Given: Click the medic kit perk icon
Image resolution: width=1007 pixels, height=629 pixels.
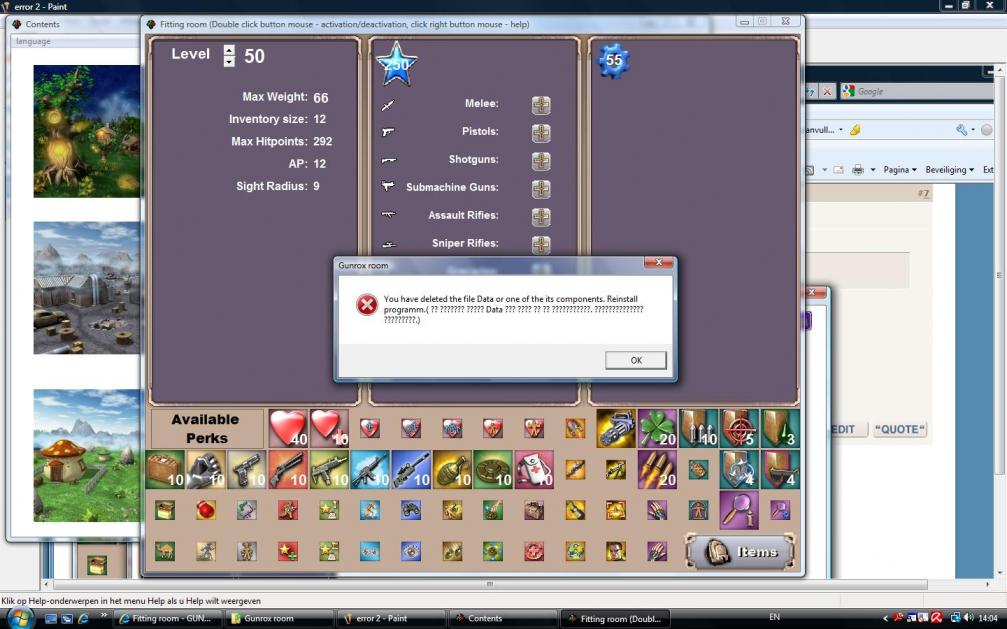Looking at the screenshot, I should point(534,469).
